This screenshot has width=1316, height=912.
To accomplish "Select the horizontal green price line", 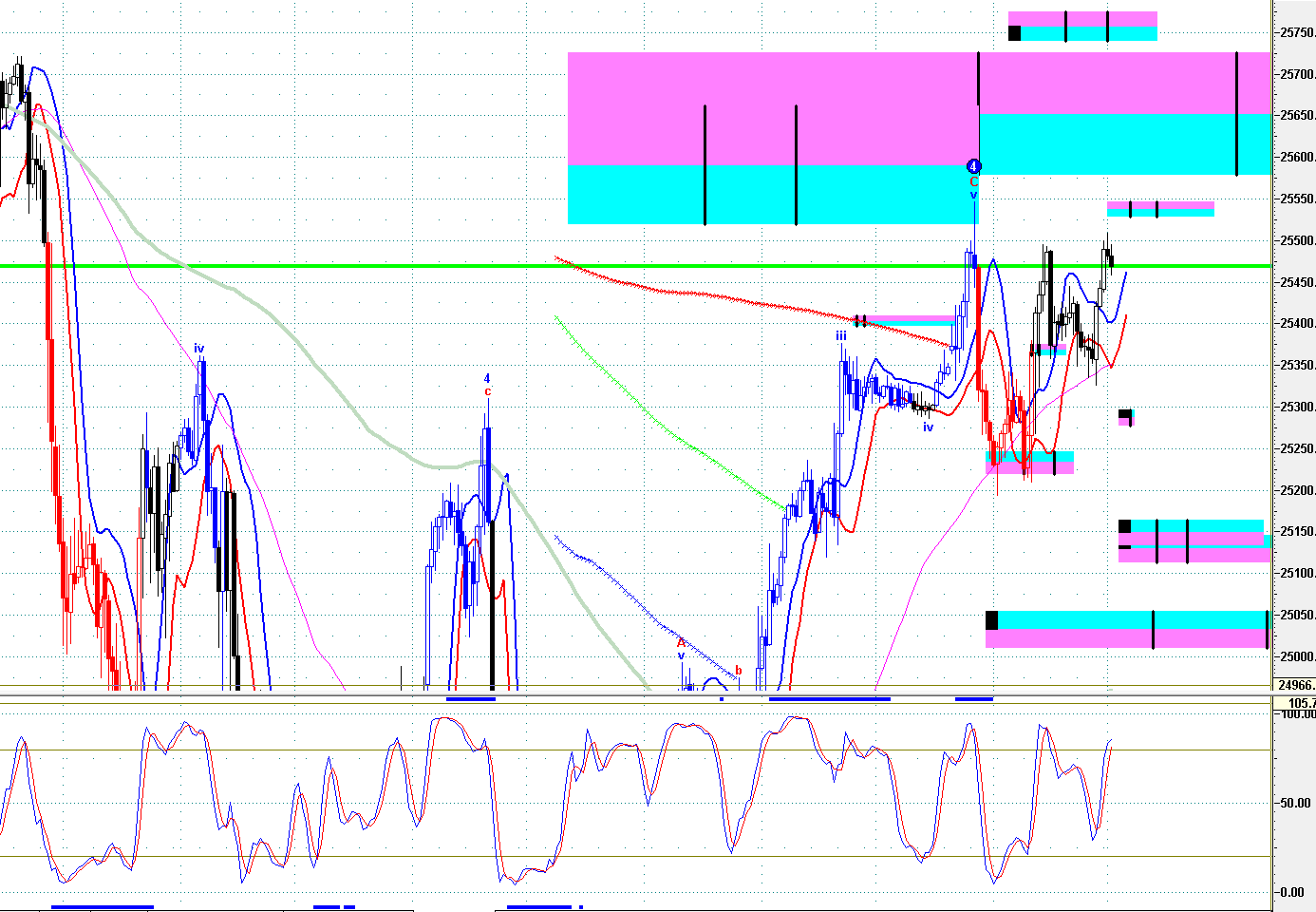I will [x=634, y=266].
